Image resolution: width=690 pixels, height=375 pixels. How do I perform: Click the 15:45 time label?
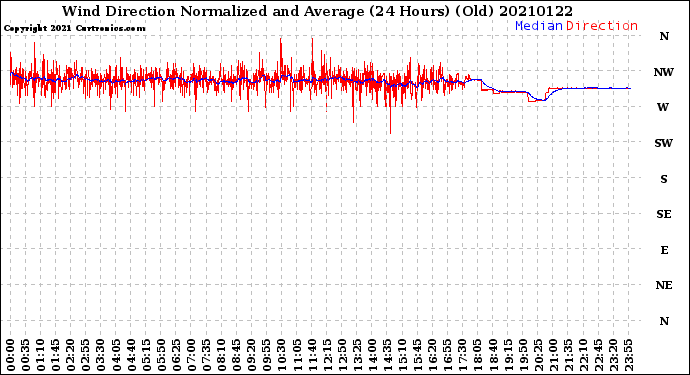(x=418, y=355)
